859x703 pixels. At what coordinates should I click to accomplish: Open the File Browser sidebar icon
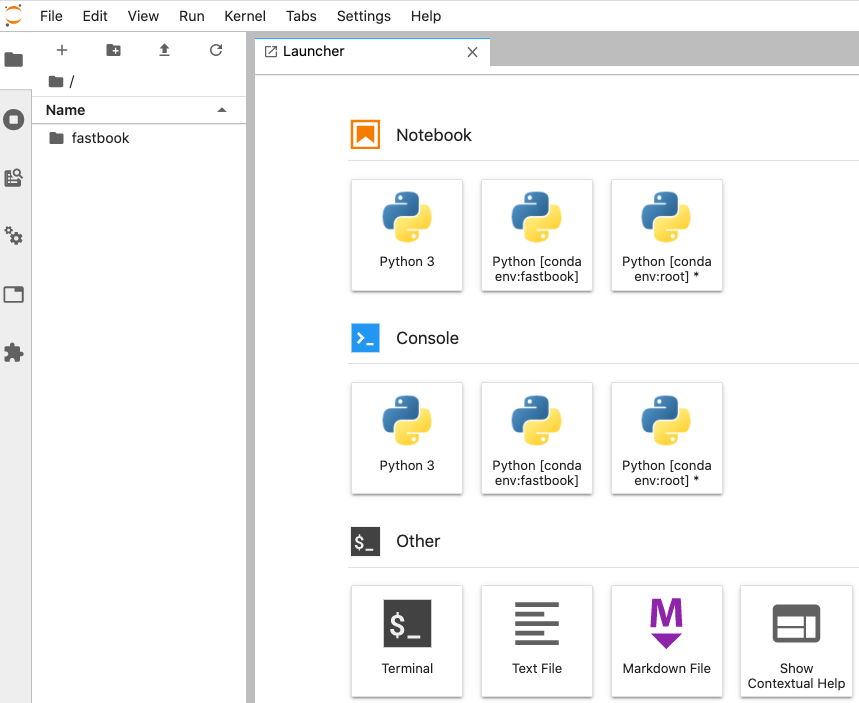click(x=14, y=60)
